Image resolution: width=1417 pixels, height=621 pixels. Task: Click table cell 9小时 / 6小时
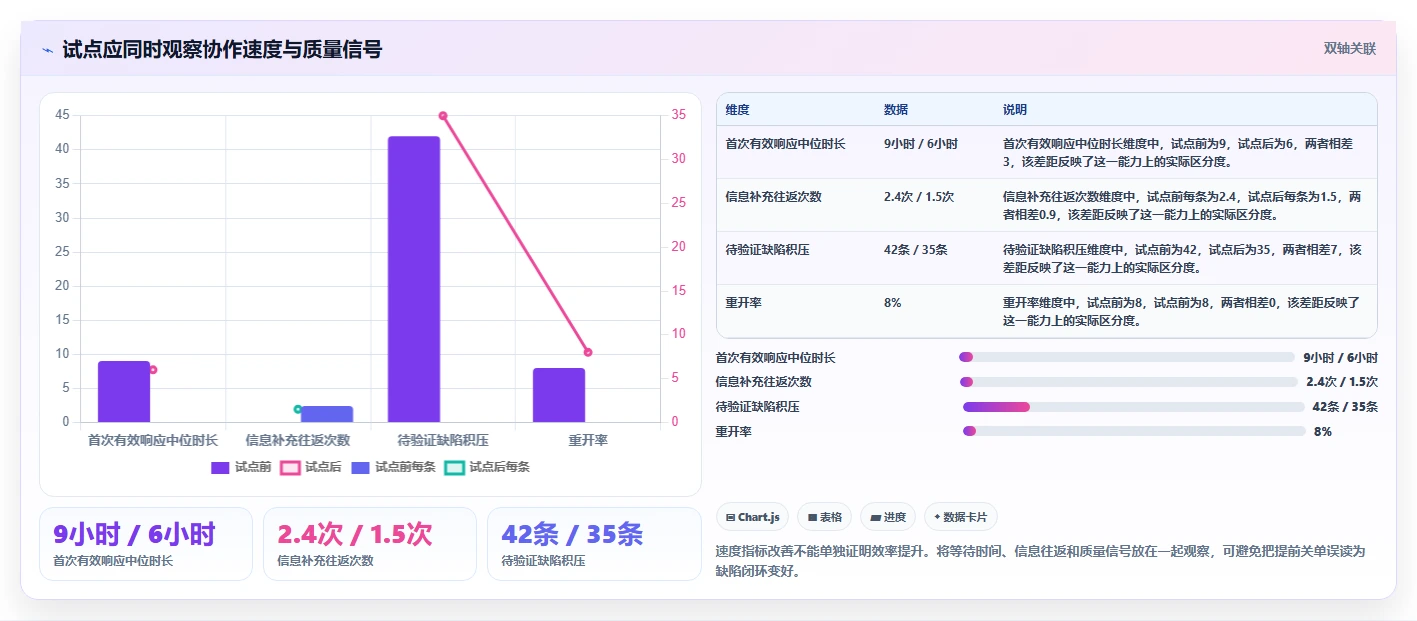[921, 144]
